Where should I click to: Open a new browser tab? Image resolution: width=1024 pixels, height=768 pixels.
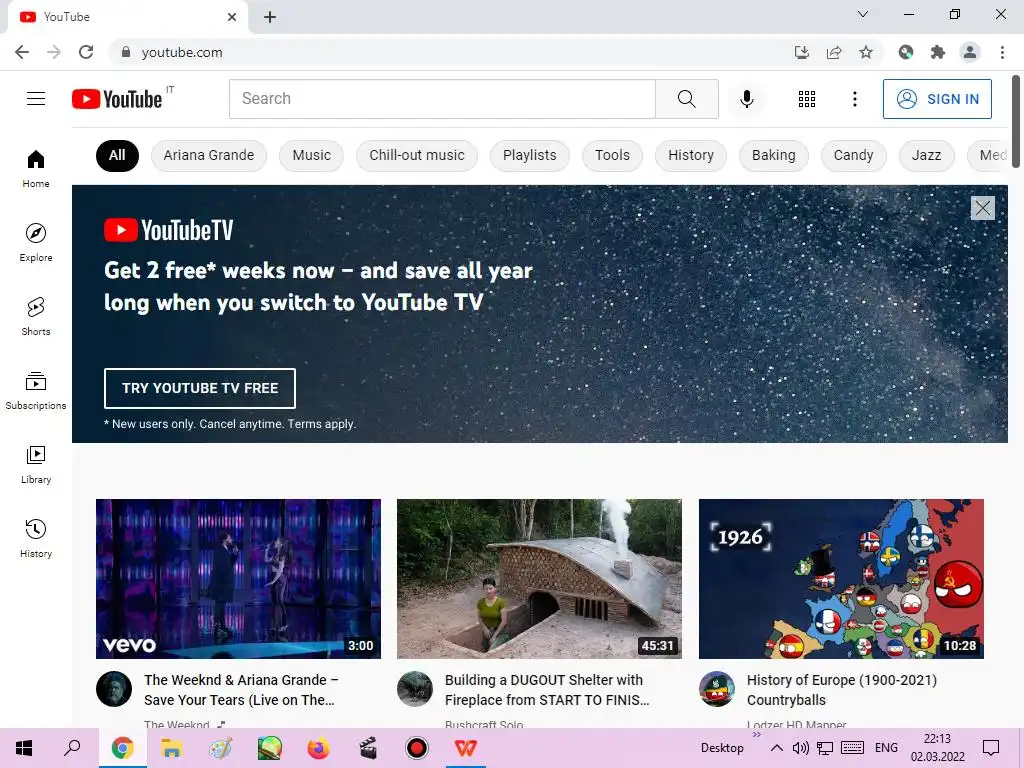click(x=270, y=17)
